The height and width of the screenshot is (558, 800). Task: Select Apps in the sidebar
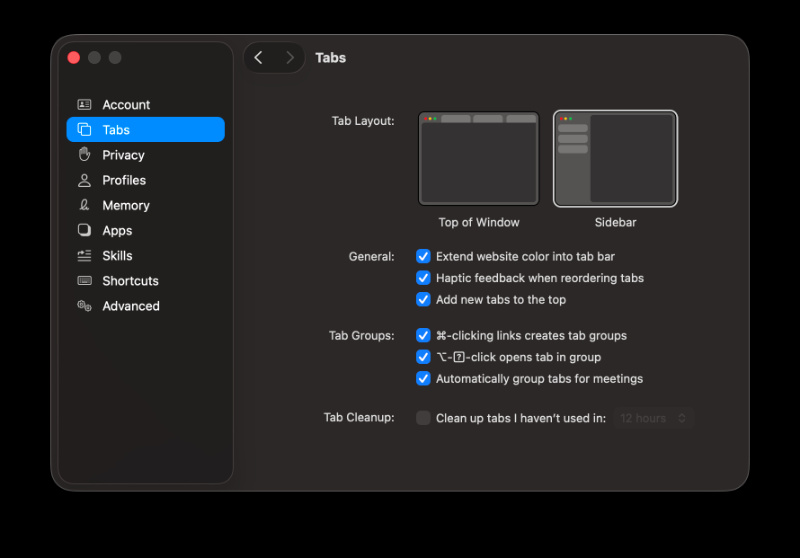[x=145, y=230]
